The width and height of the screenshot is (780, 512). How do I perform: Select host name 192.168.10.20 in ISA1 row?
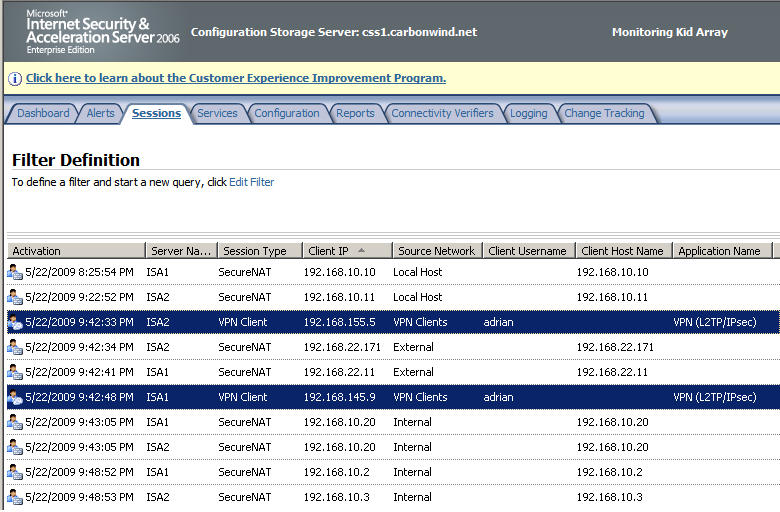(x=612, y=422)
